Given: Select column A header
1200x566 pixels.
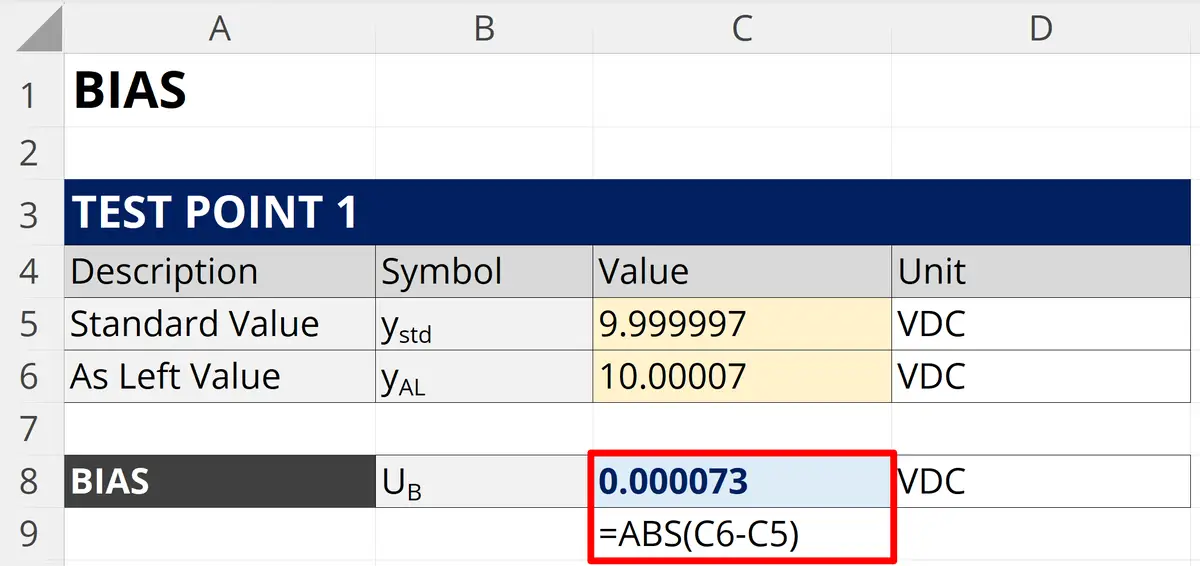Looking at the screenshot, I should click(x=220, y=28).
